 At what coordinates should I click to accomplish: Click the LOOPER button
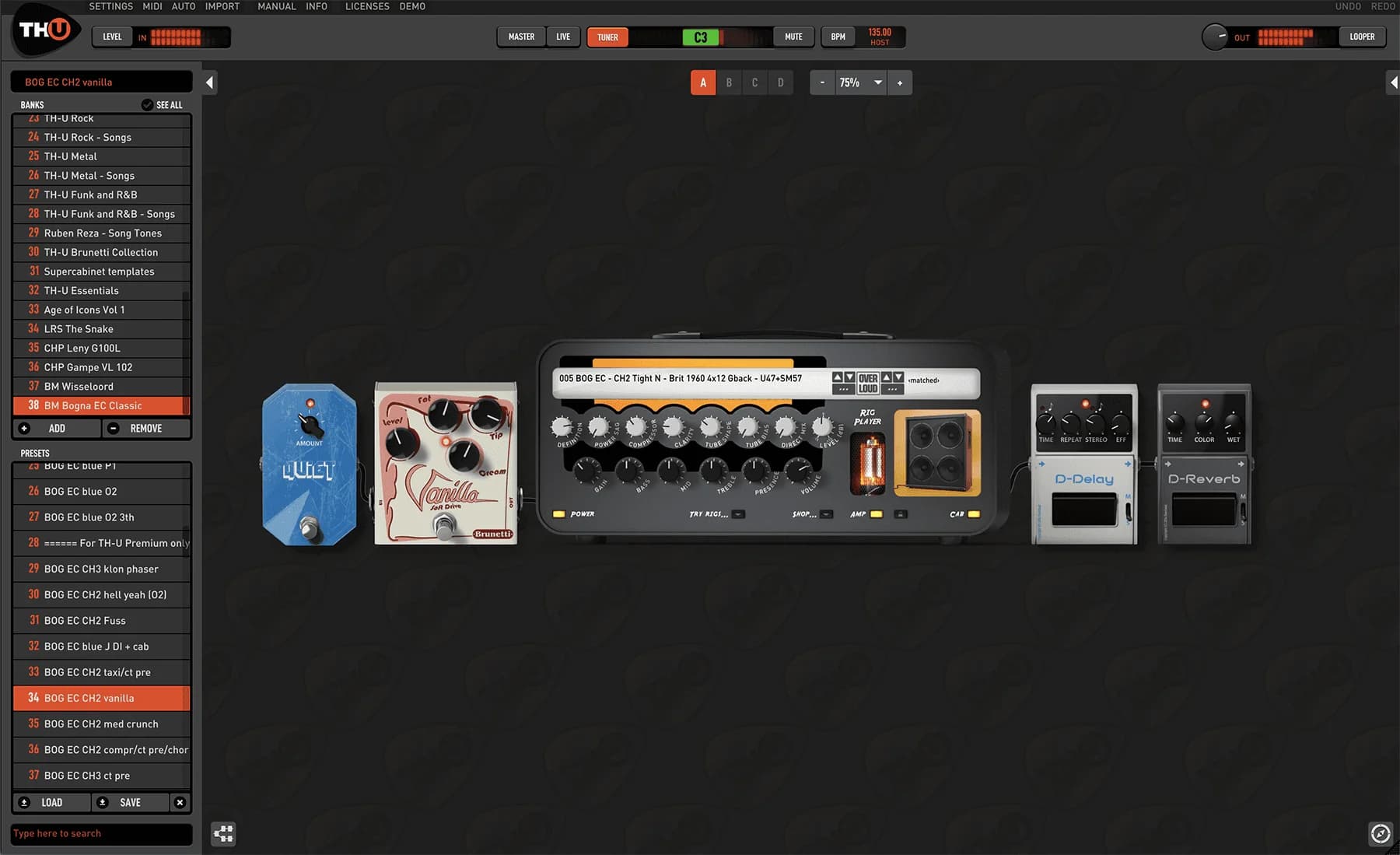(1361, 37)
